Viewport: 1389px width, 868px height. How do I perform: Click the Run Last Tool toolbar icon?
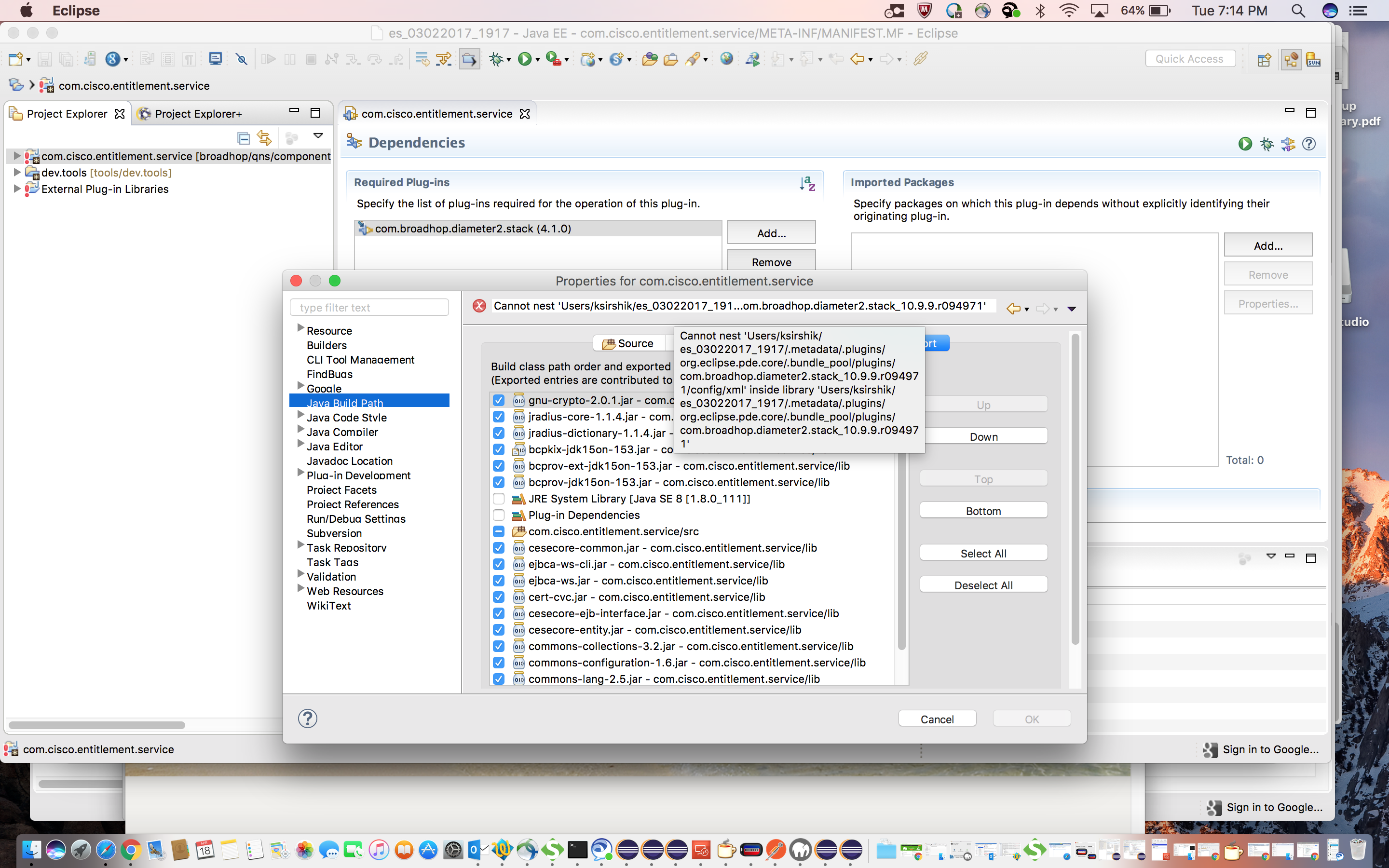pos(553,59)
